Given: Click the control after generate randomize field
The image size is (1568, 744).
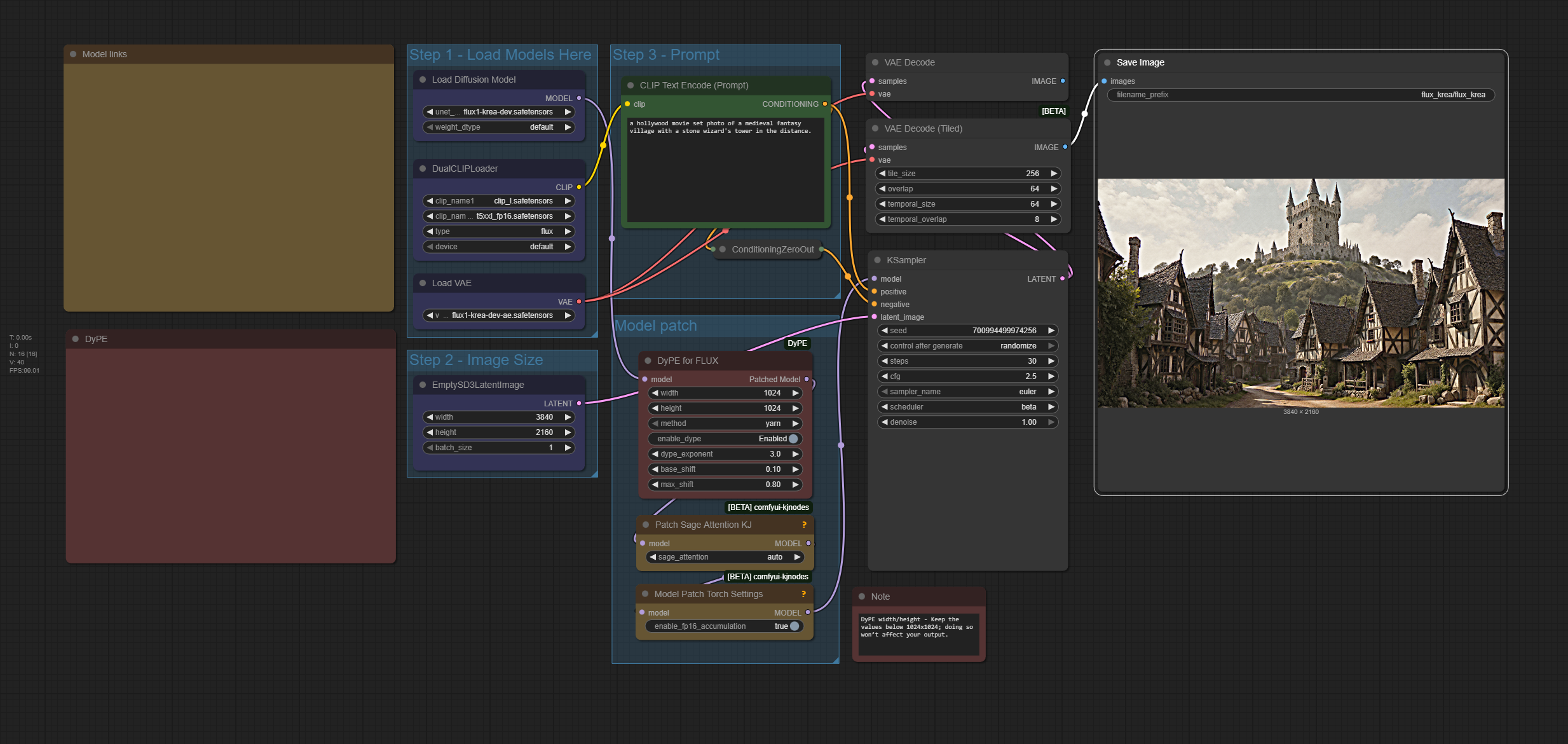Looking at the screenshot, I should [967, 346].
